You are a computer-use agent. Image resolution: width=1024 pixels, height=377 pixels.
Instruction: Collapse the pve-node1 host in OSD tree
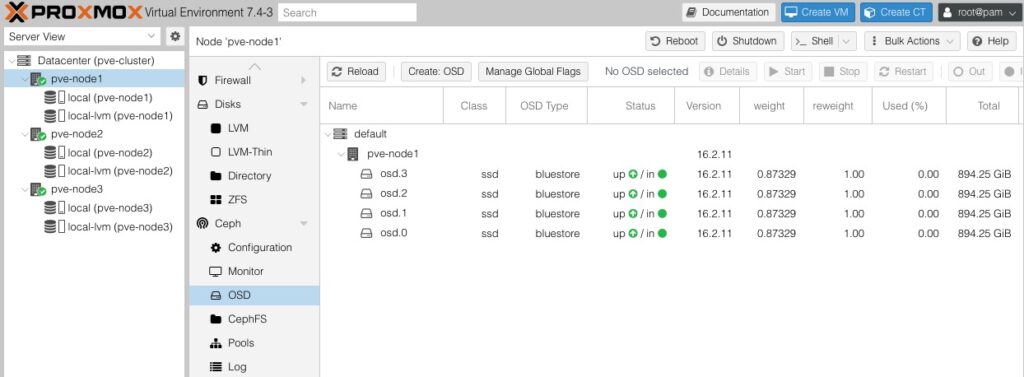[341, 154]
